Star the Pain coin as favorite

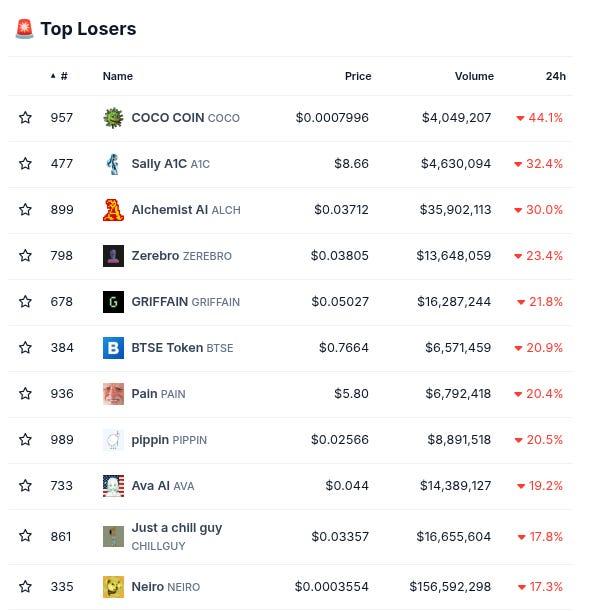[25, 393]
